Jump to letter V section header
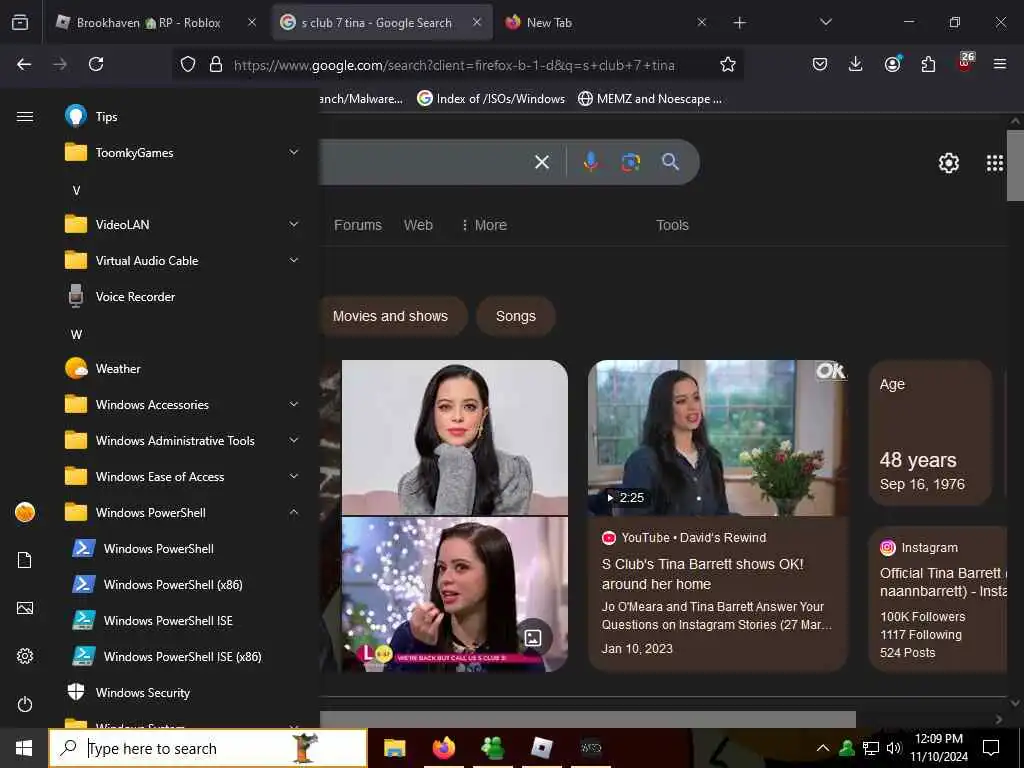 pyautogui.click(x=76, y=190)
